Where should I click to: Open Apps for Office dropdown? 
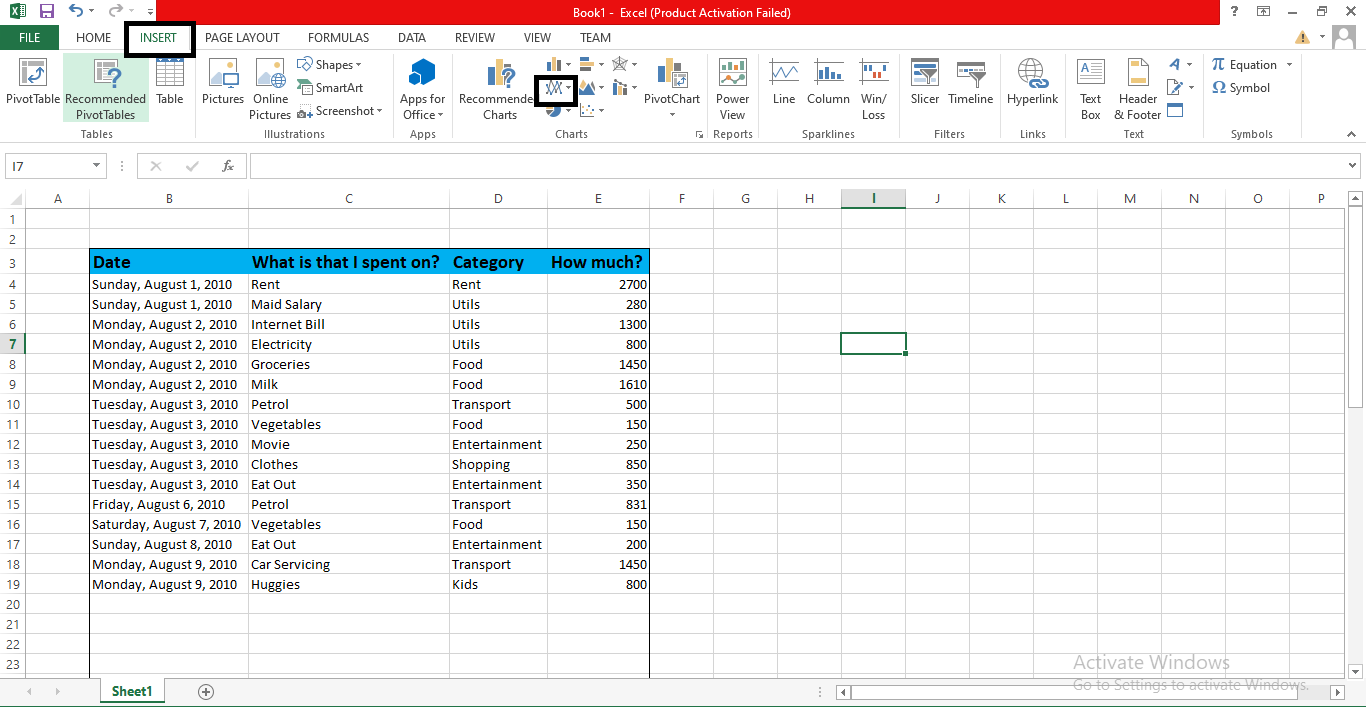pos(423,88)
